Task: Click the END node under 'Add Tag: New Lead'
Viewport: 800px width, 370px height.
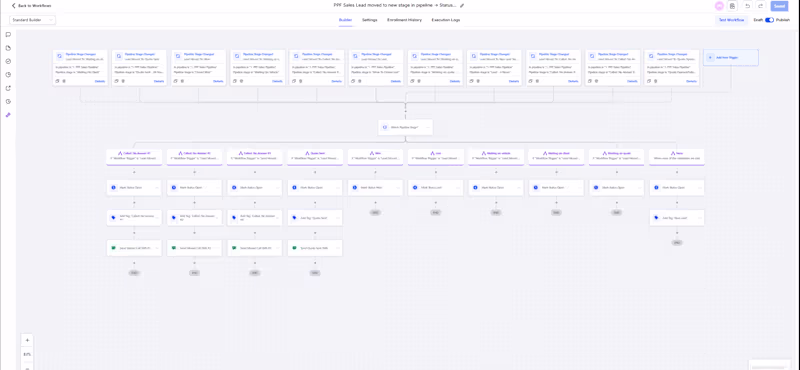Action: (677, 242)
